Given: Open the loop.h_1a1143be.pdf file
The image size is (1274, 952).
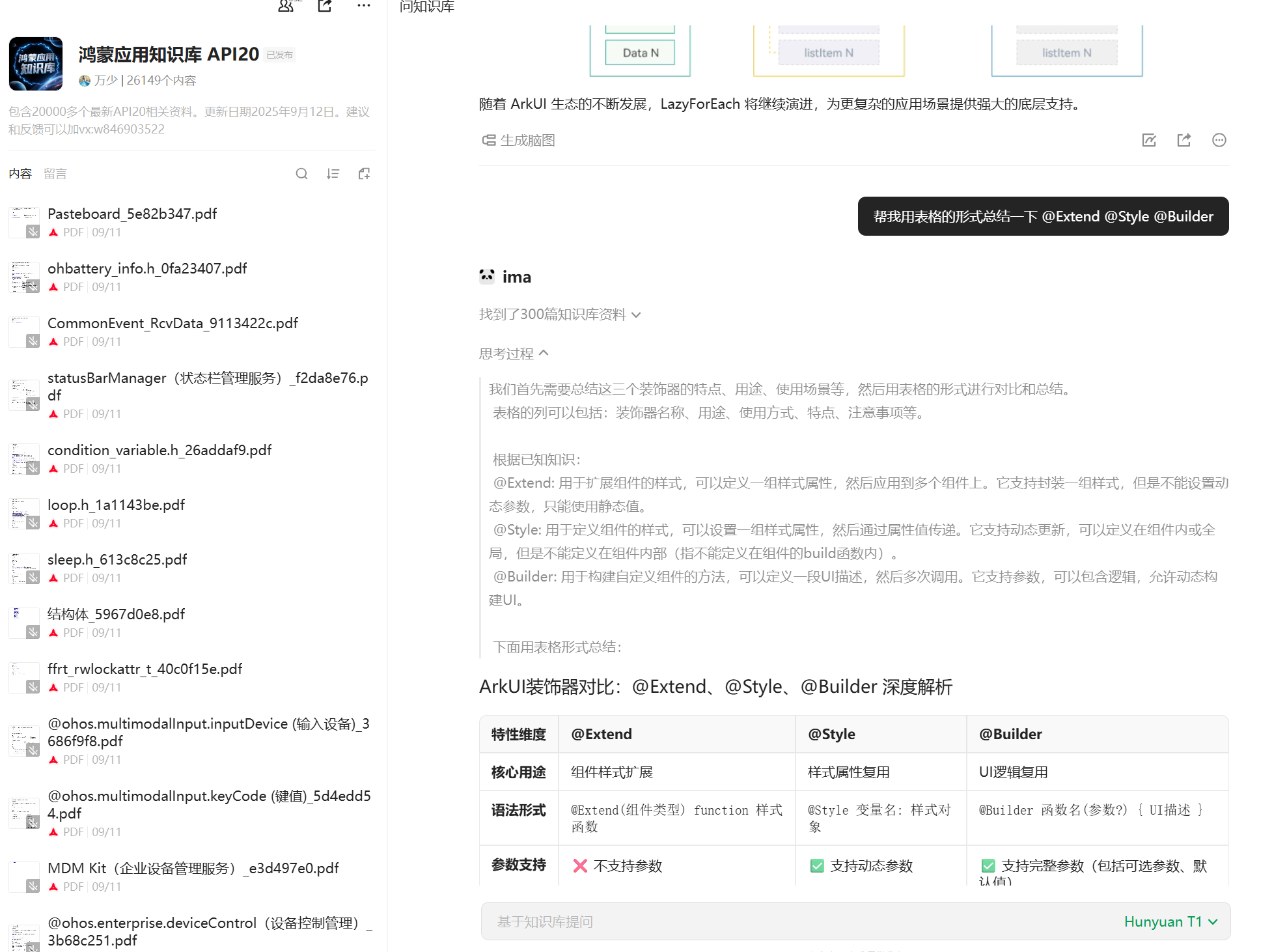Looking at the screenshot, I should [x=116, y=505].
